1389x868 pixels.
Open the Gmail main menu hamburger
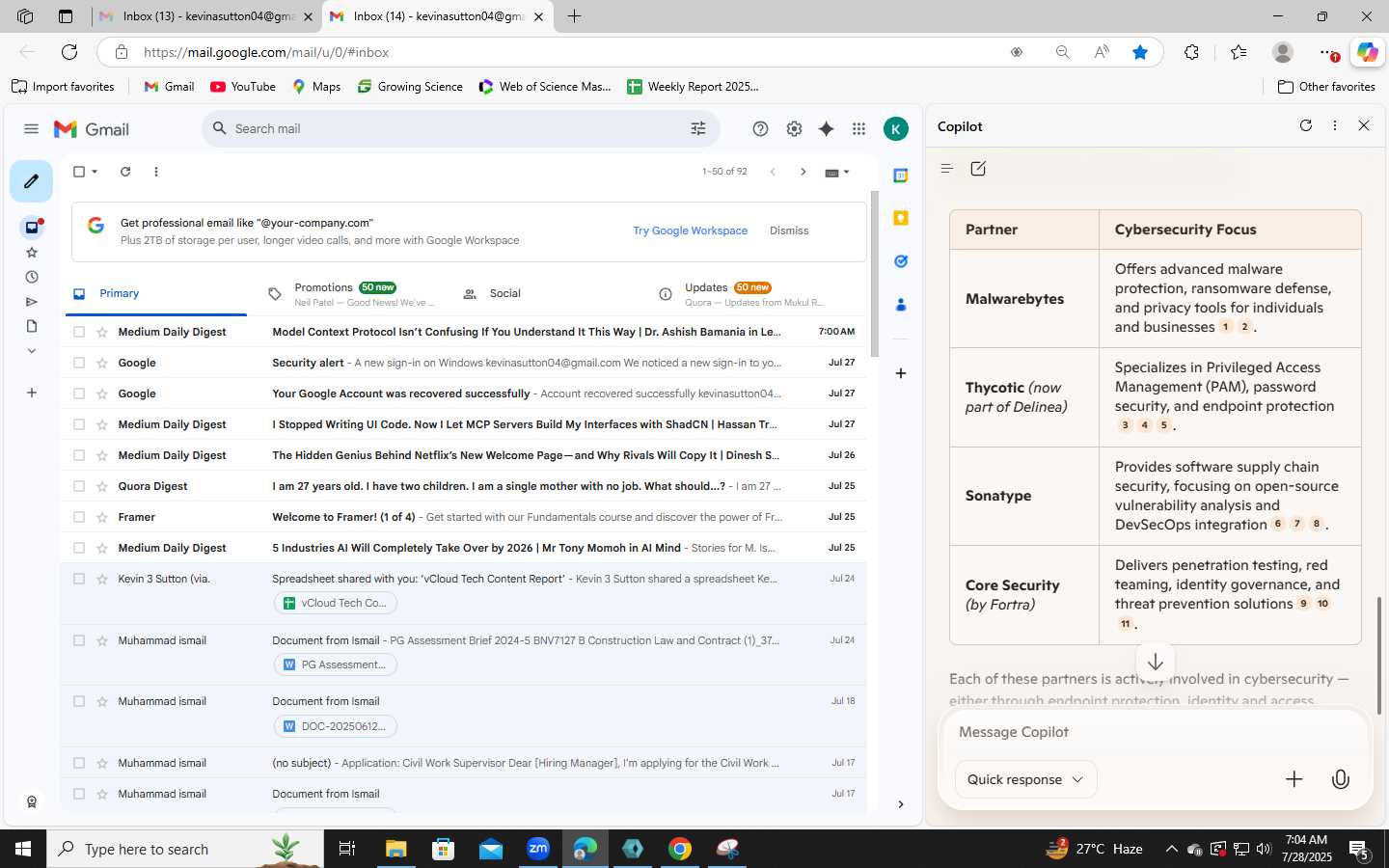[31, 129]
